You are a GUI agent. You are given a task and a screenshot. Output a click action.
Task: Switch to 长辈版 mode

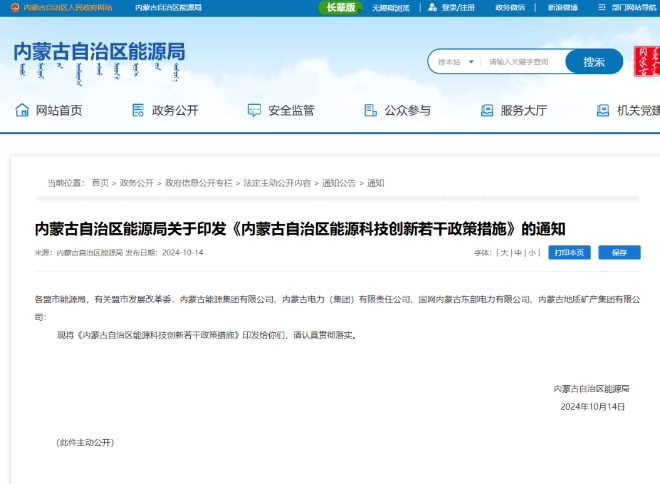click(x=341, y=8)
